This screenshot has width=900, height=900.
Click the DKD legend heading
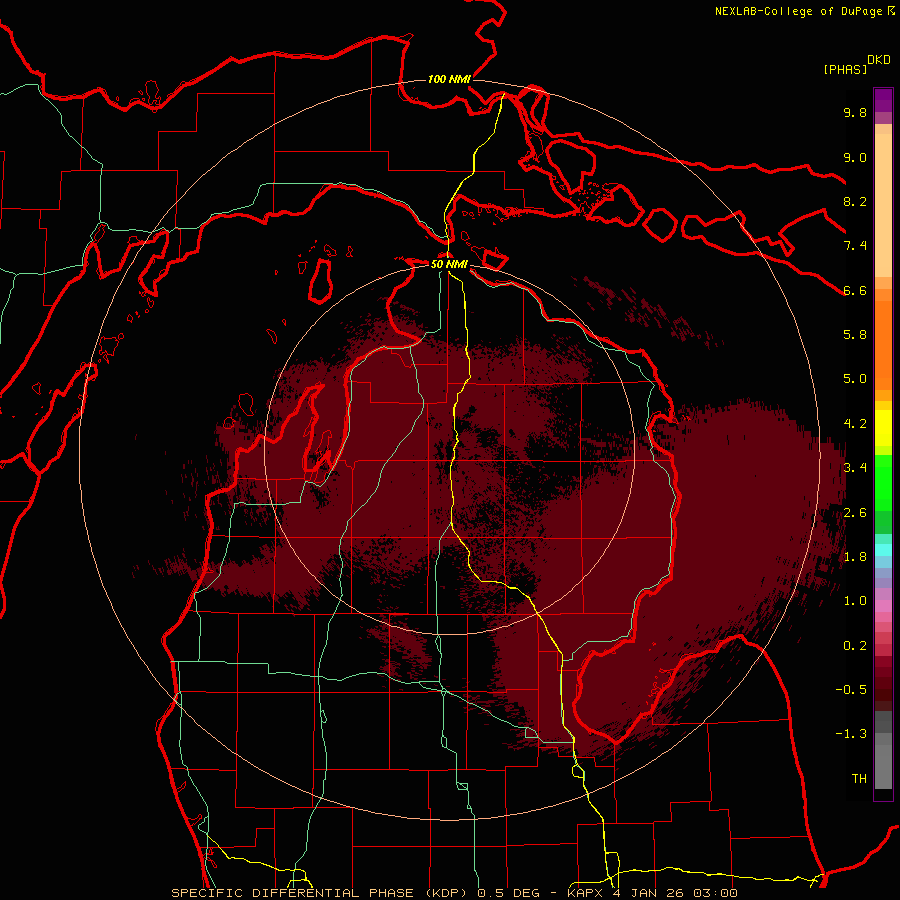(x=879, y=60)
